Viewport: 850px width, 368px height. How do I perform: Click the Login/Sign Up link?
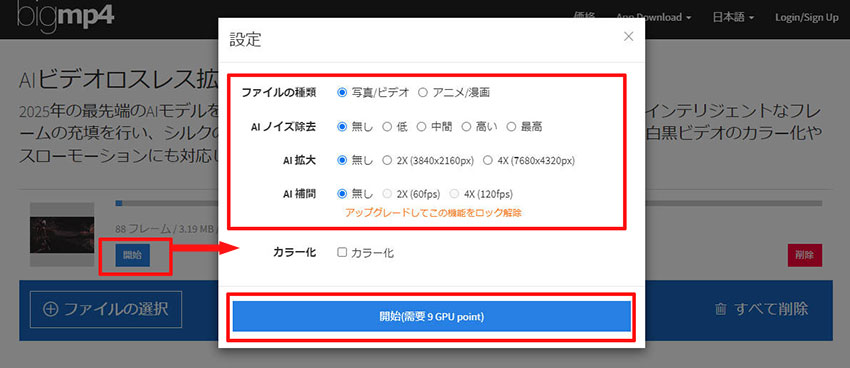(807, 17)
